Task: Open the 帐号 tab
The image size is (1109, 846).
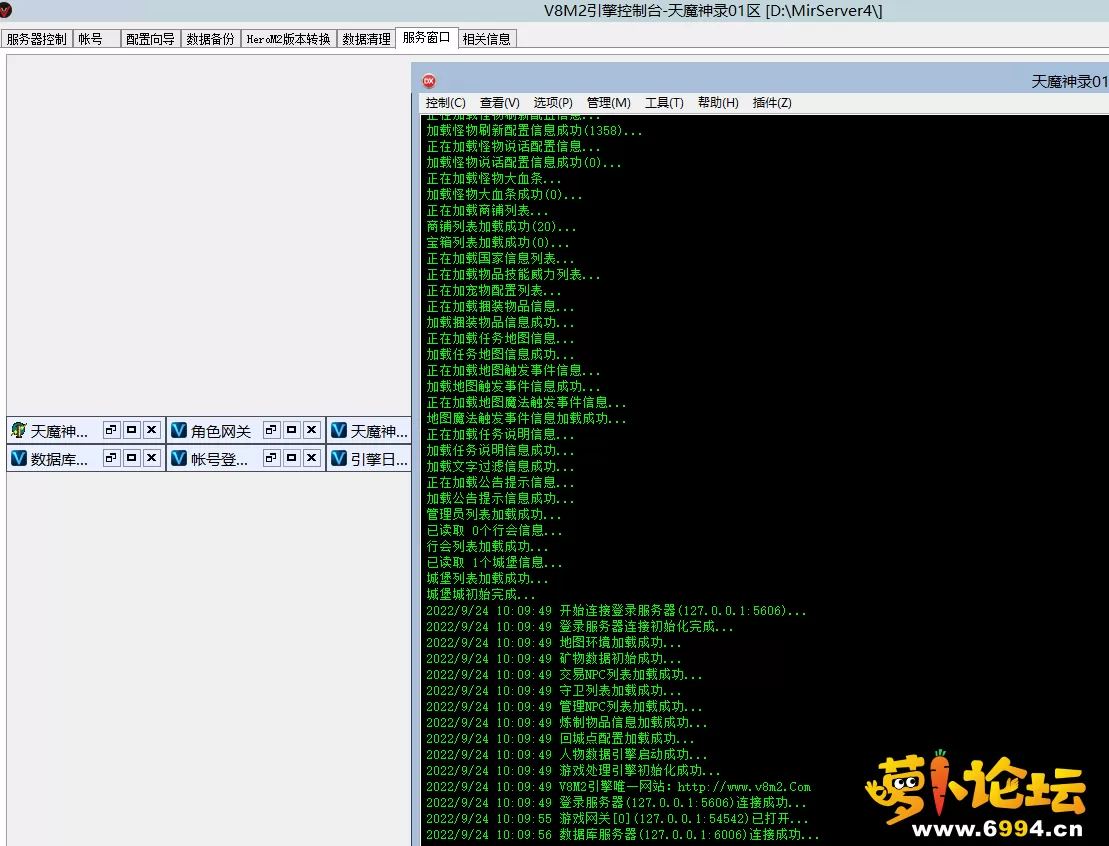Action: pyautogui.click(x=96, y=39)
